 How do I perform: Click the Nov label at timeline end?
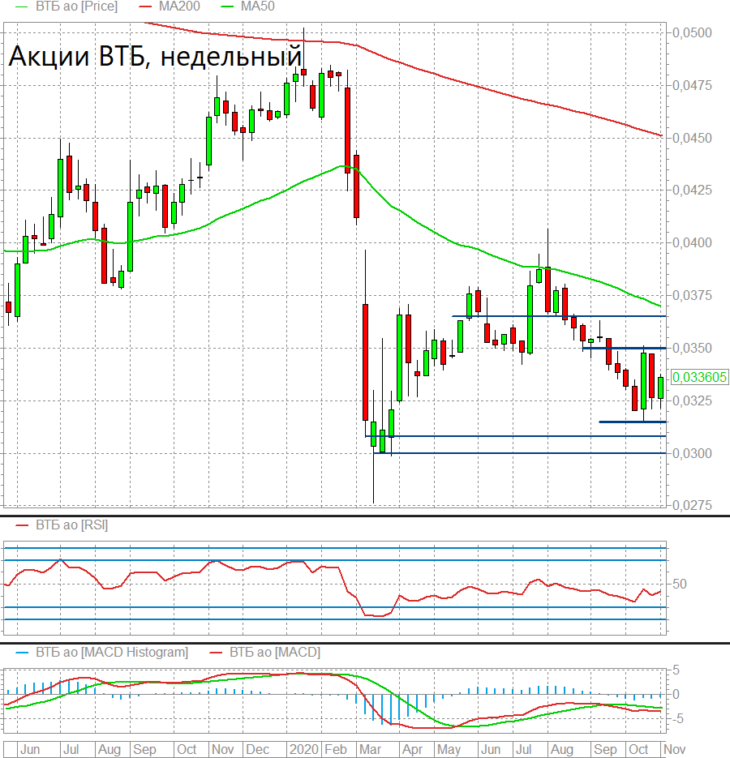coord(674,749)
